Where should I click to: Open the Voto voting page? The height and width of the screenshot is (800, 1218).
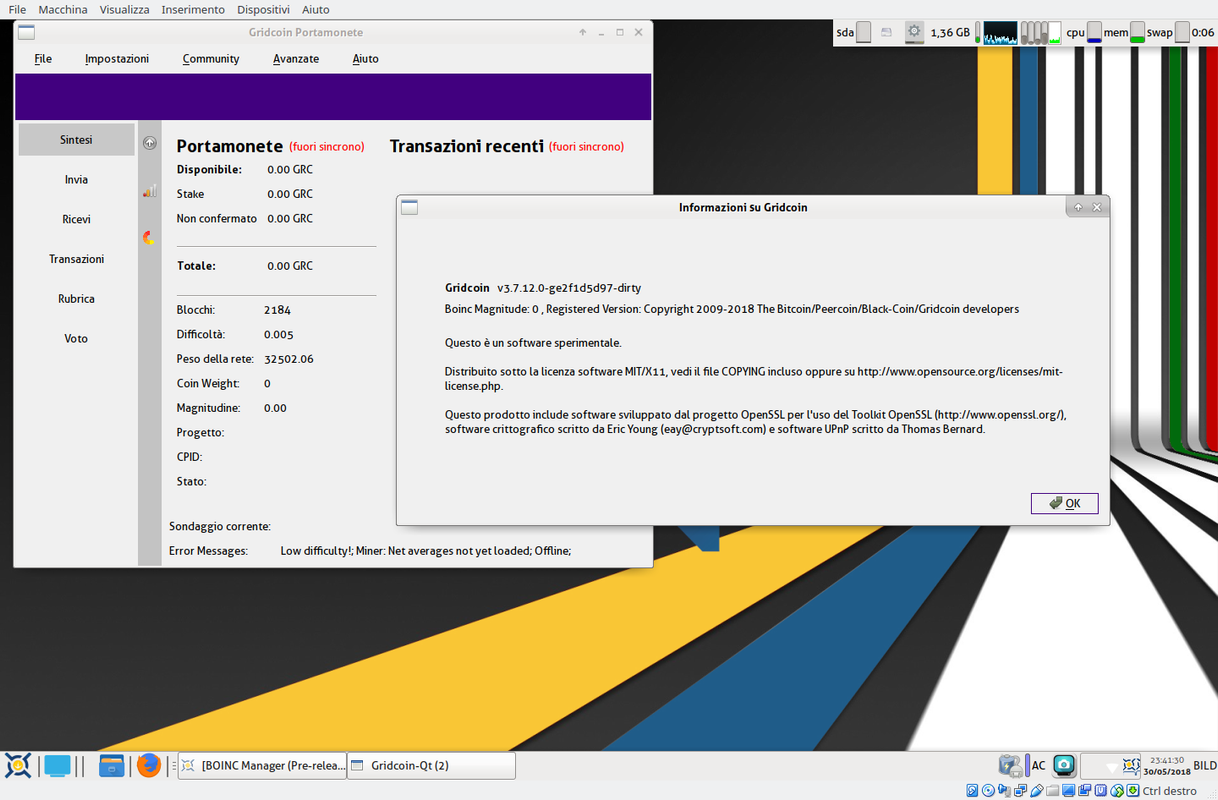tap(76, 339)
